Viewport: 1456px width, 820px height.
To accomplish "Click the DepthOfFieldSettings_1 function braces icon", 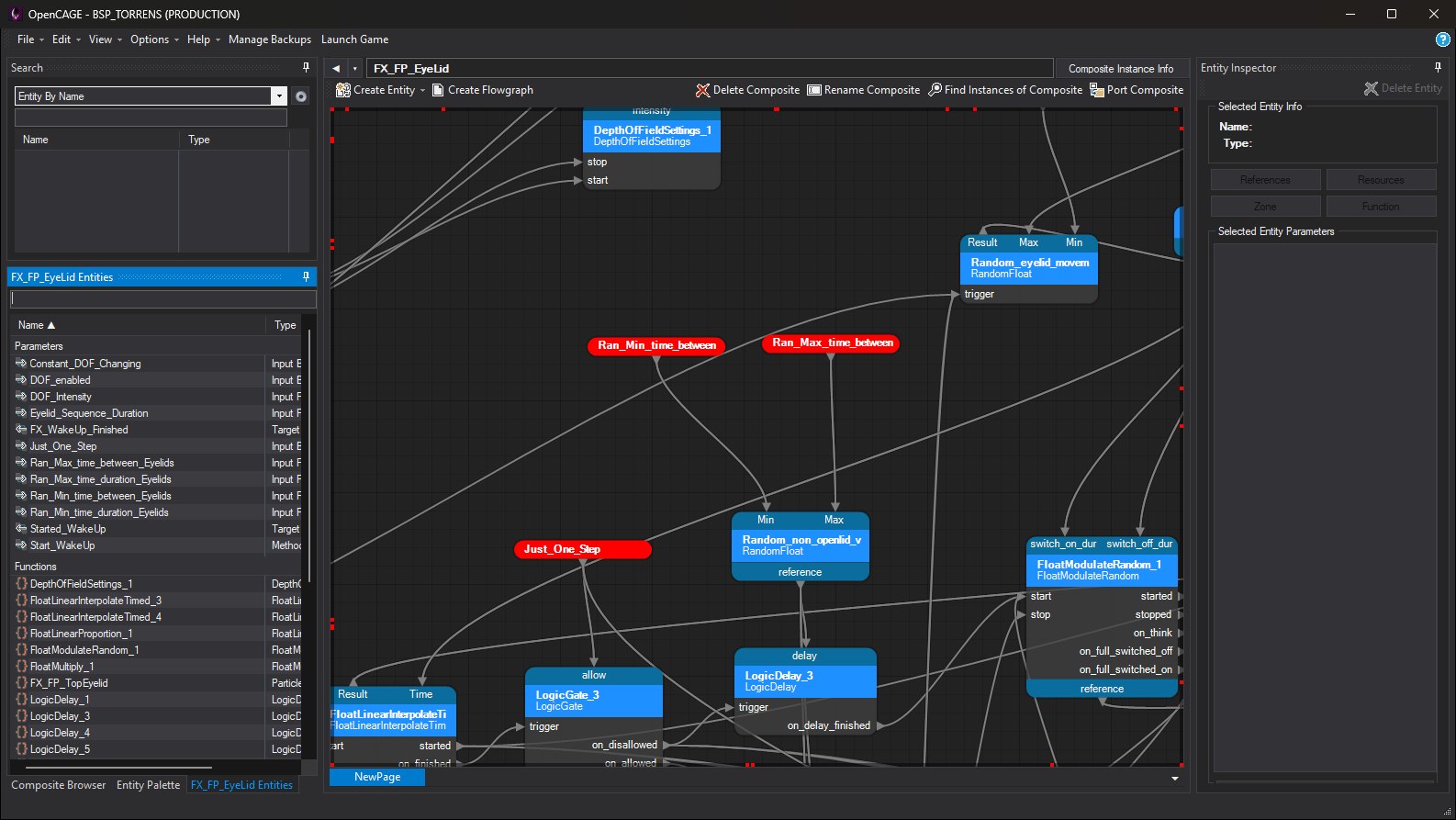I will (21, 584).
